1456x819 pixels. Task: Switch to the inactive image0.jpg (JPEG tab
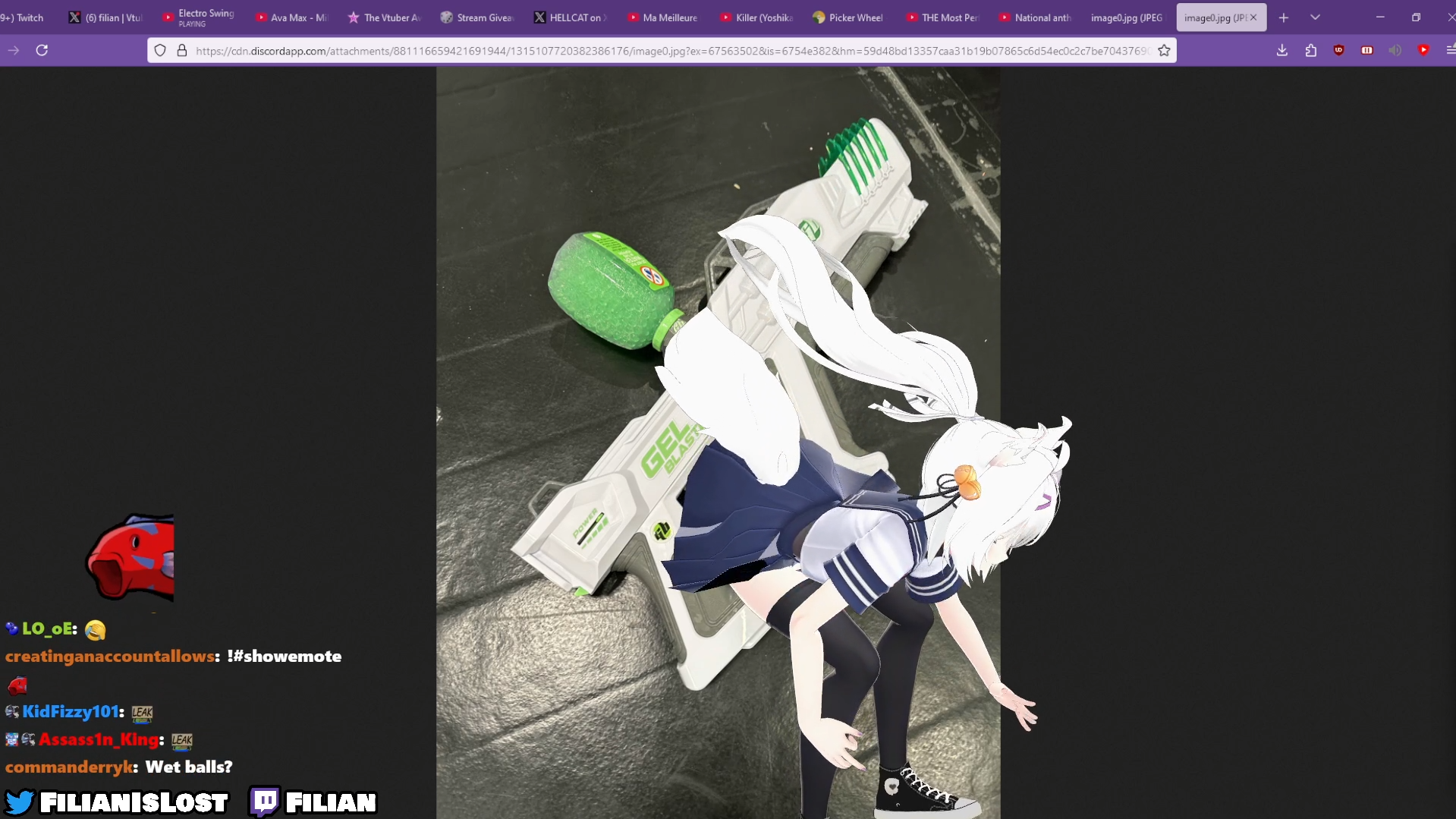(1128, 17)
